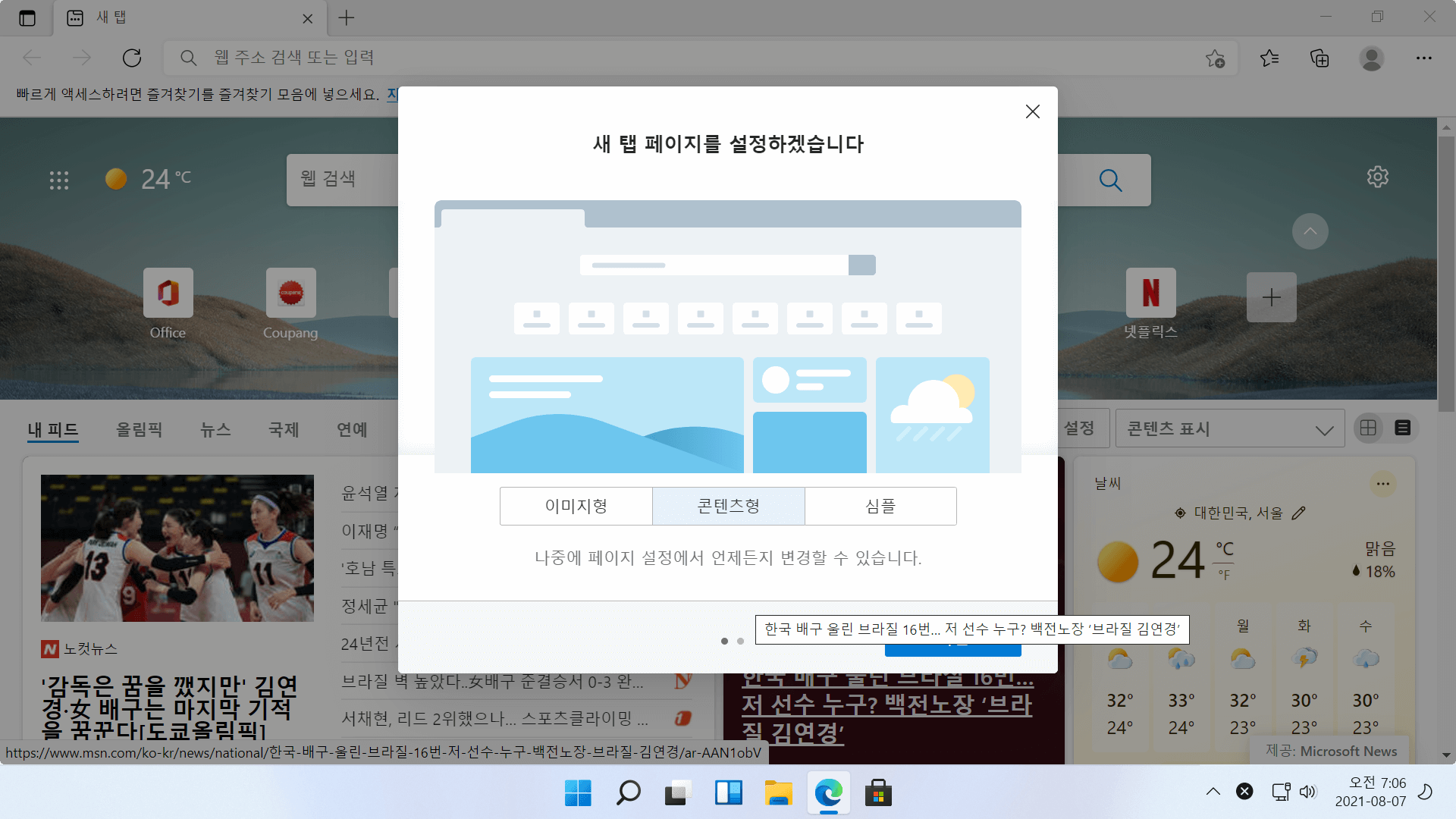Switch to the 뉴스 tab
Viewport: 1456px width, 819px height.
point(215,429)
